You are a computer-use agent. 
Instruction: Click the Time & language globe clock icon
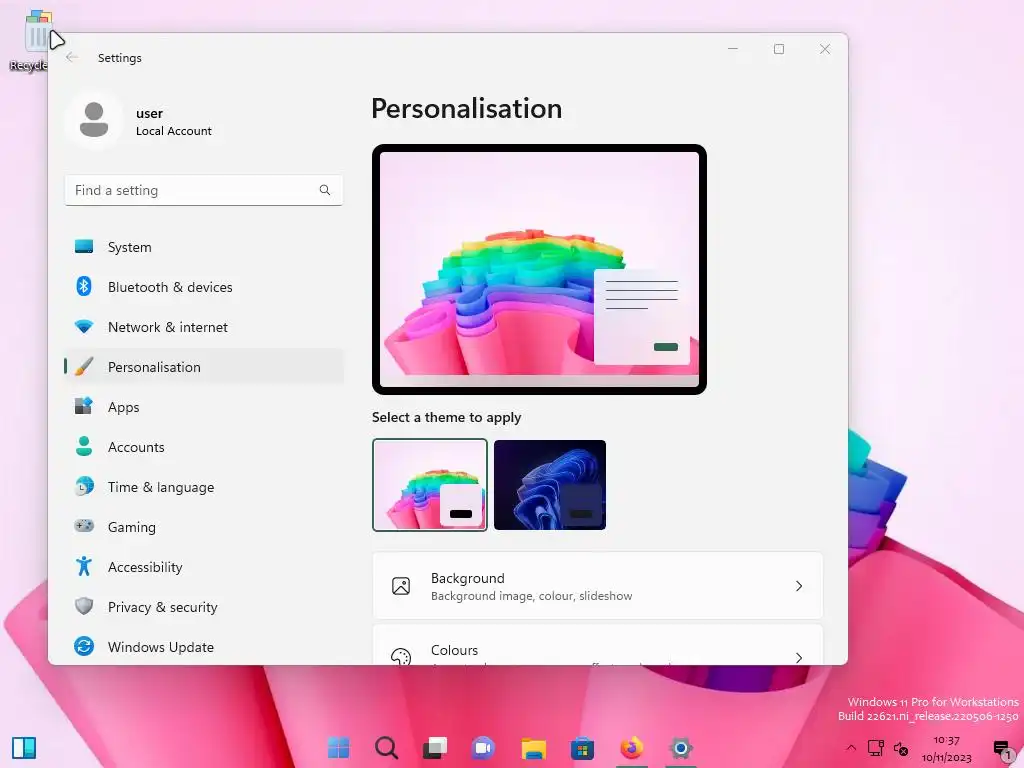[84, 487]
